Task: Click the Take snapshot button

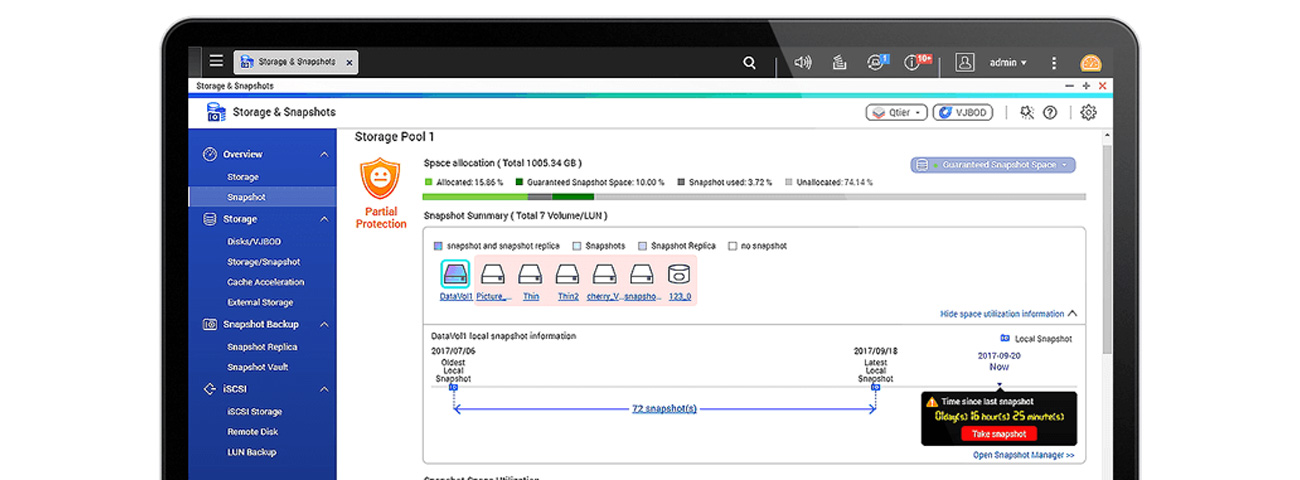Action: pyautogui.click(x=999, y=434)
